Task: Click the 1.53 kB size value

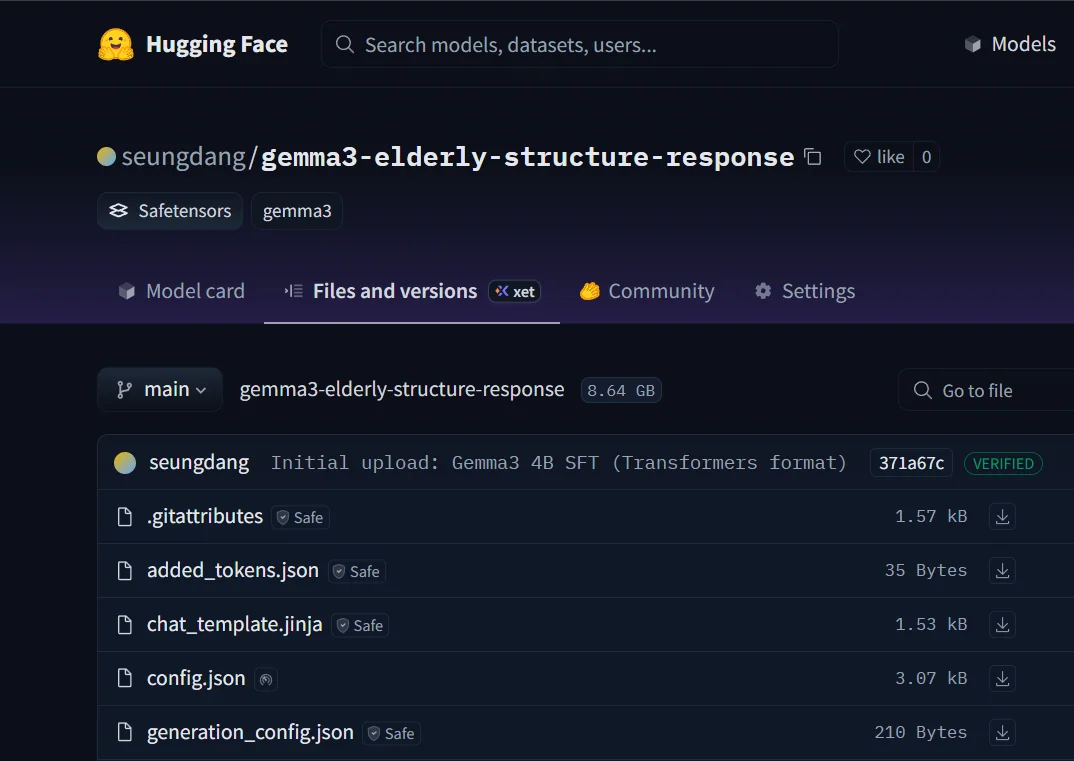Action: [931, 625]
